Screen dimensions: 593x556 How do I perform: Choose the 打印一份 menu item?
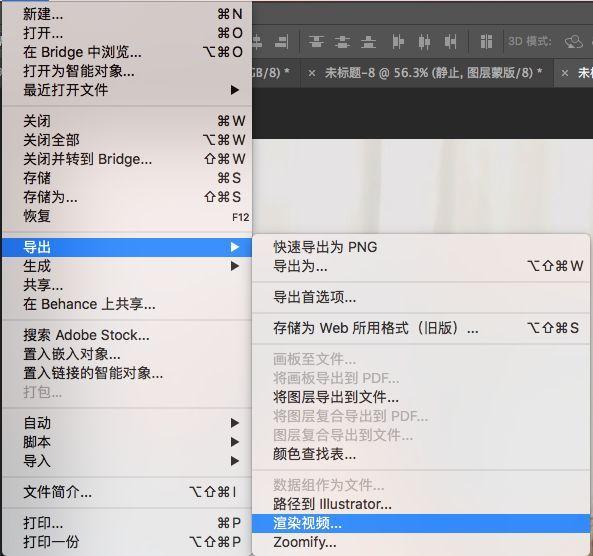127,542
